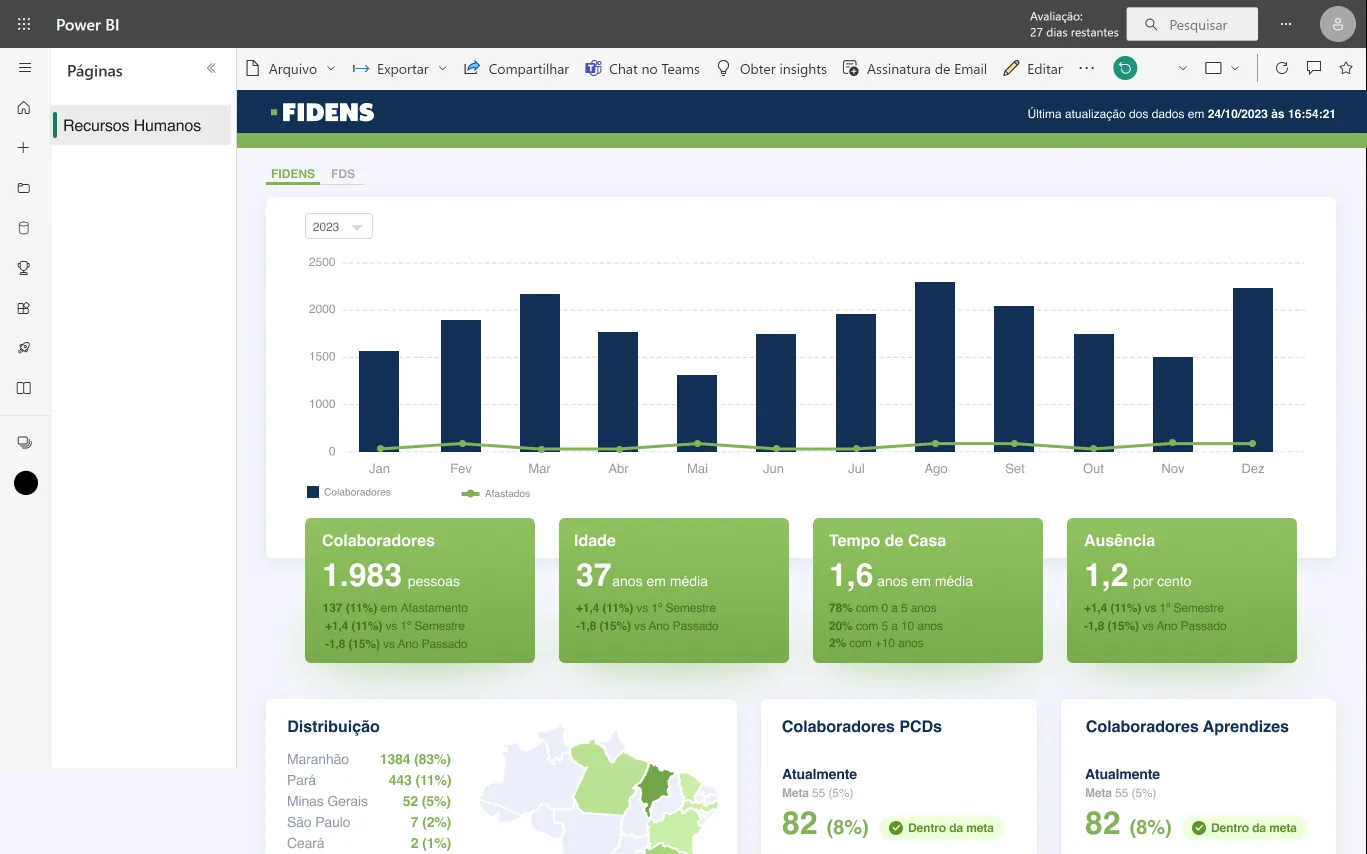Open the Power BI app launcher grid
The image size is (1367, 854).
24,24
